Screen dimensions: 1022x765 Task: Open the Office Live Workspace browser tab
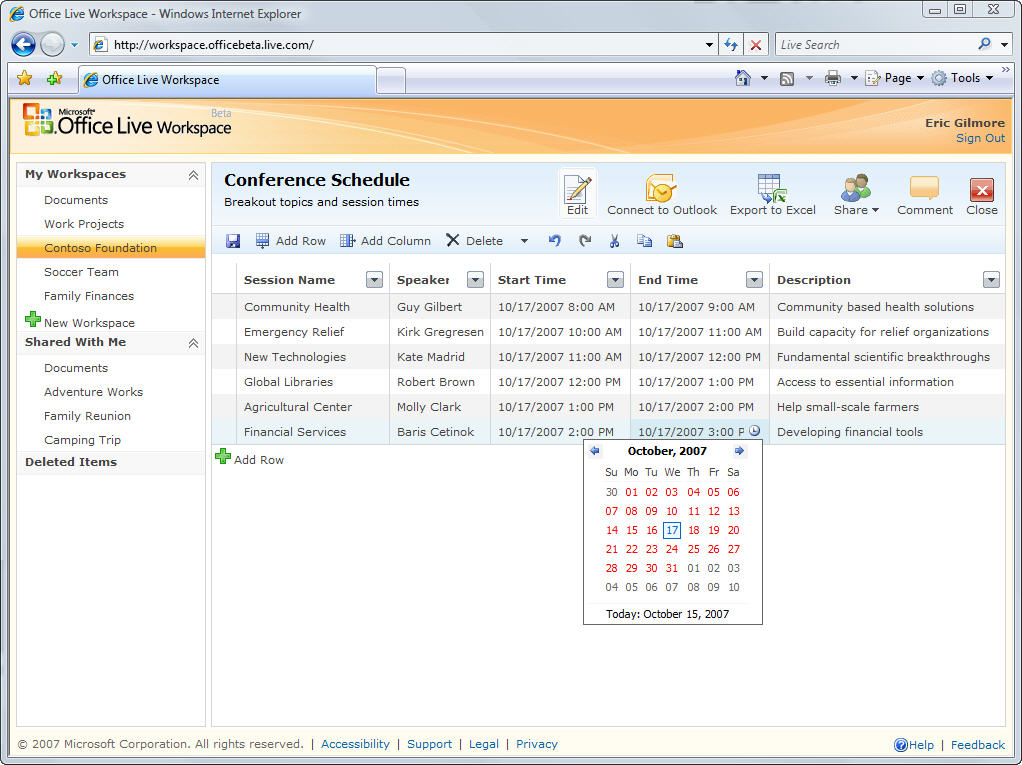click(x=228, y=80)
